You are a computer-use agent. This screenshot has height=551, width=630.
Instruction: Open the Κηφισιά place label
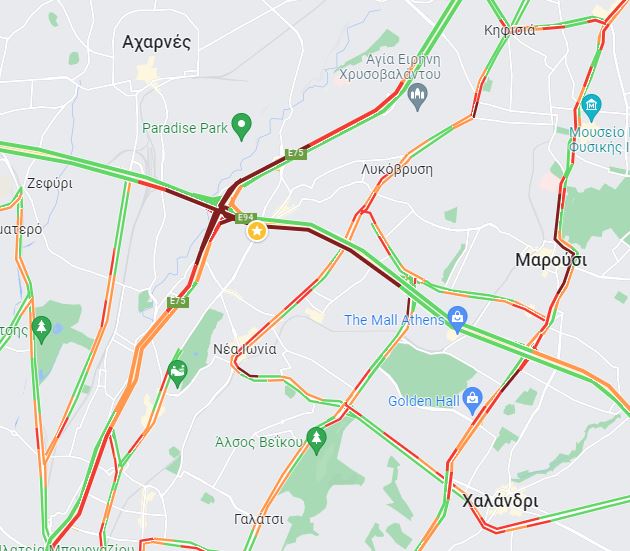coord(509,30)
